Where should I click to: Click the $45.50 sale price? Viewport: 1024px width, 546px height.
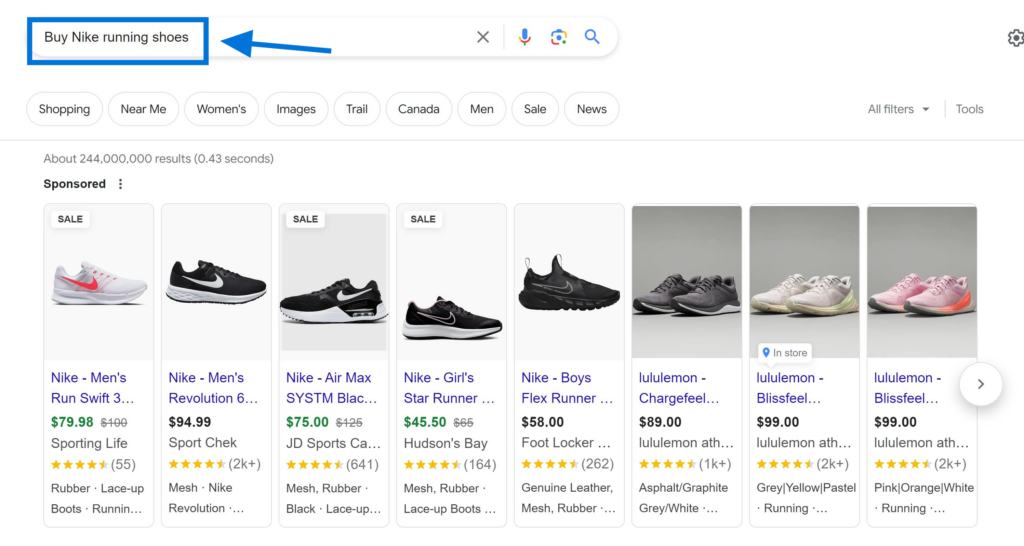pyautogui.click(x=424, y=423)
